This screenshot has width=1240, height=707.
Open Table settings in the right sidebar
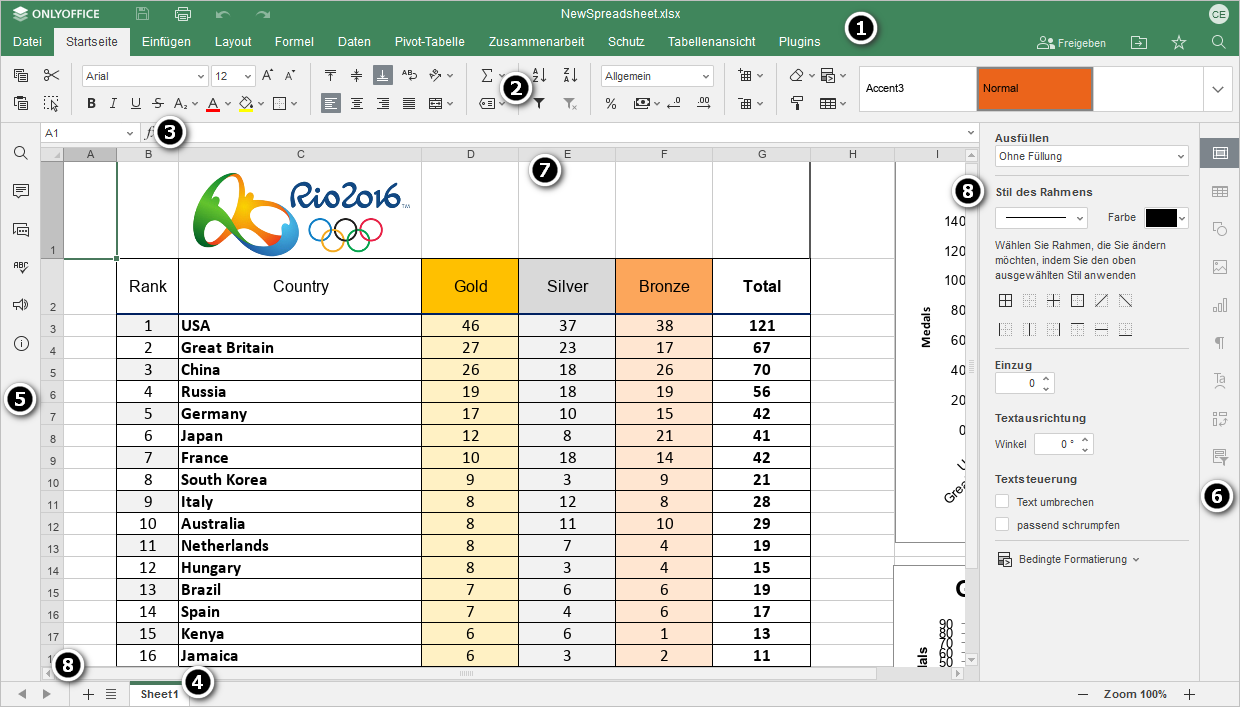click(1220, 191)
